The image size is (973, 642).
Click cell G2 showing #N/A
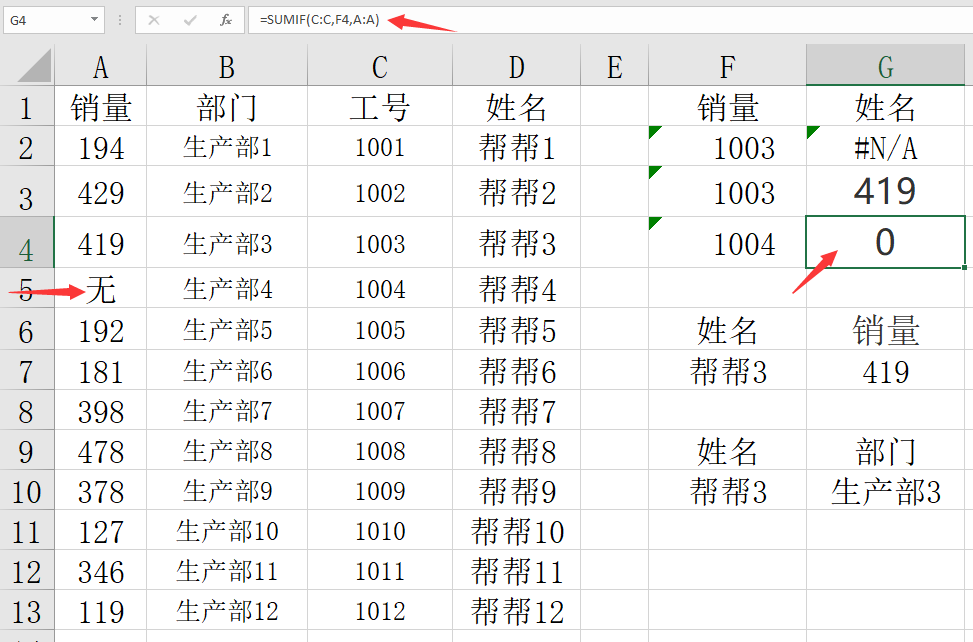point(886,146)
